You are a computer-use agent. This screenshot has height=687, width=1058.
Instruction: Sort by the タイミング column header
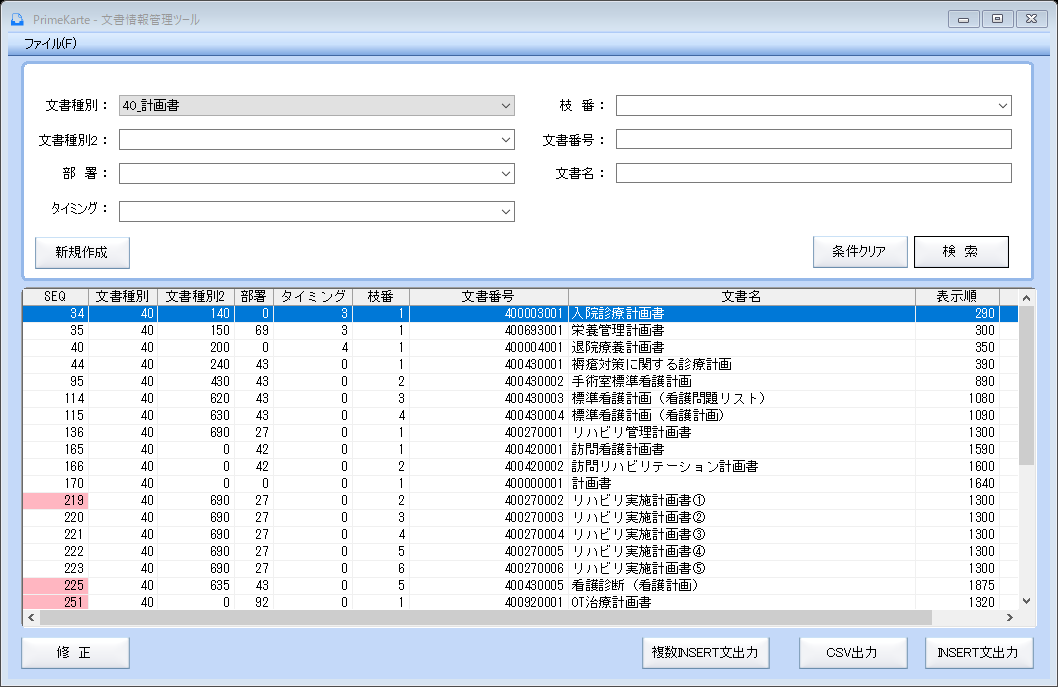(313, 296)
